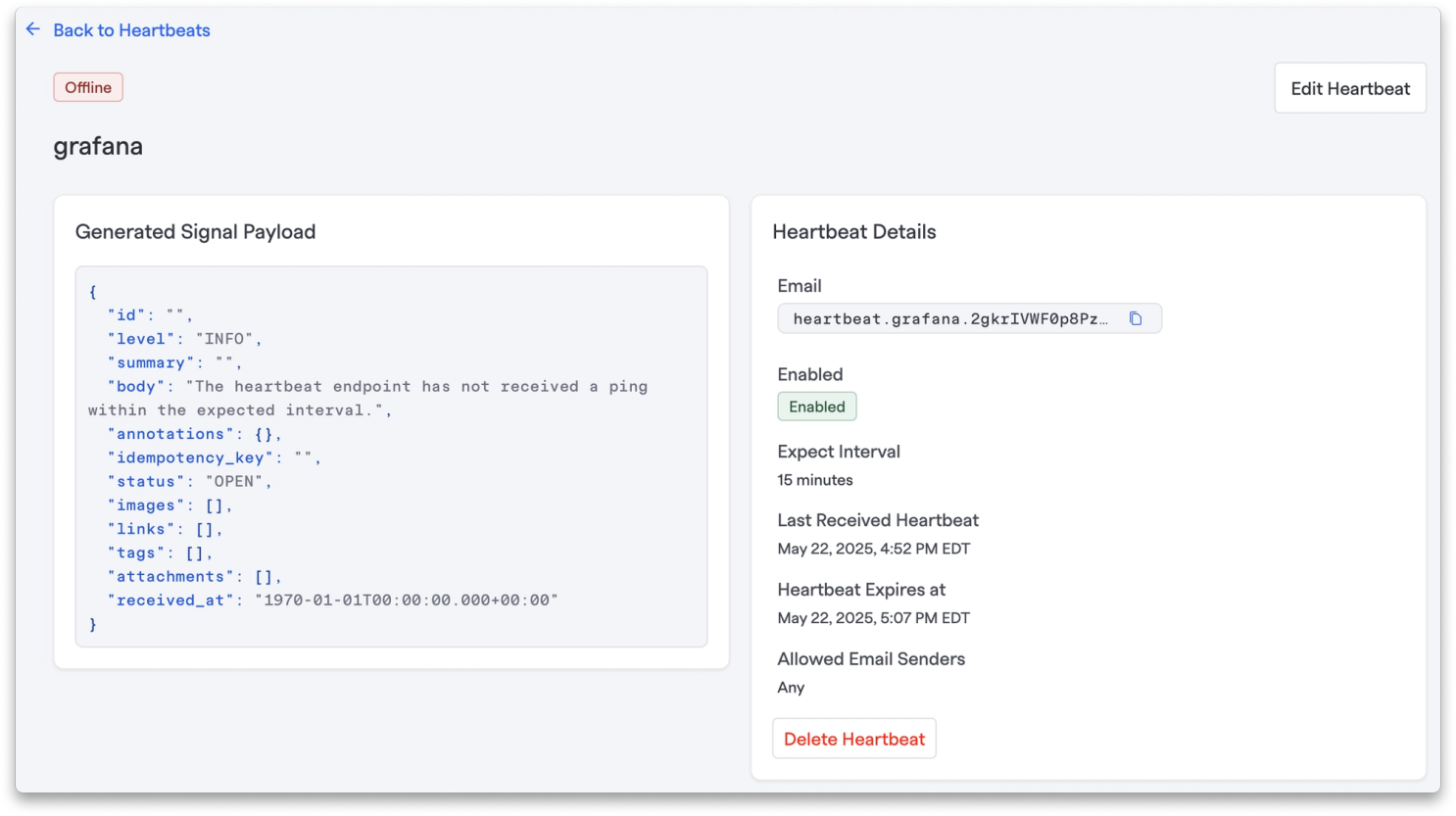The height and width of the screenshot is (816, 1456).
Task: Click the "id": "" payload line
Action: click(151, 315)
